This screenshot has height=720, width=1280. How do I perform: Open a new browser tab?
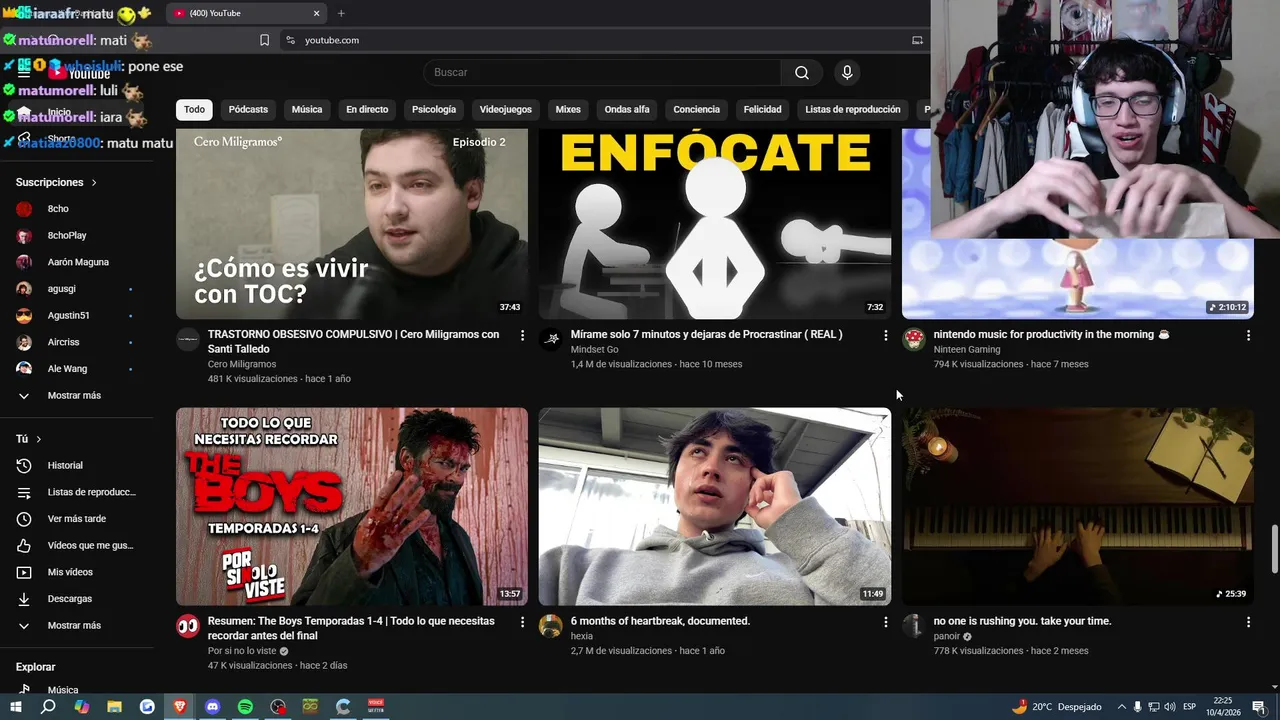tap(341, 13)
